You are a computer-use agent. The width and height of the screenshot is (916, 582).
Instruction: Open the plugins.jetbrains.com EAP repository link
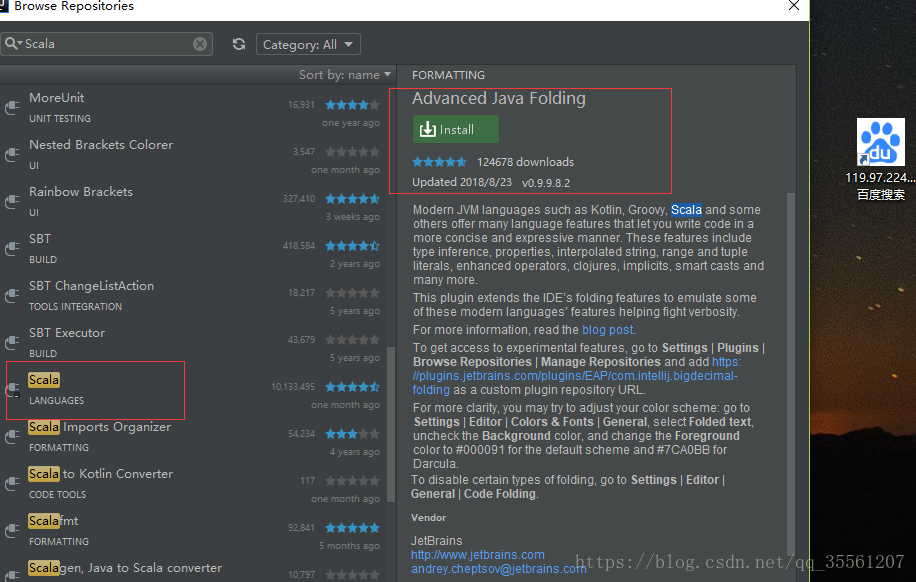(576, 376)
